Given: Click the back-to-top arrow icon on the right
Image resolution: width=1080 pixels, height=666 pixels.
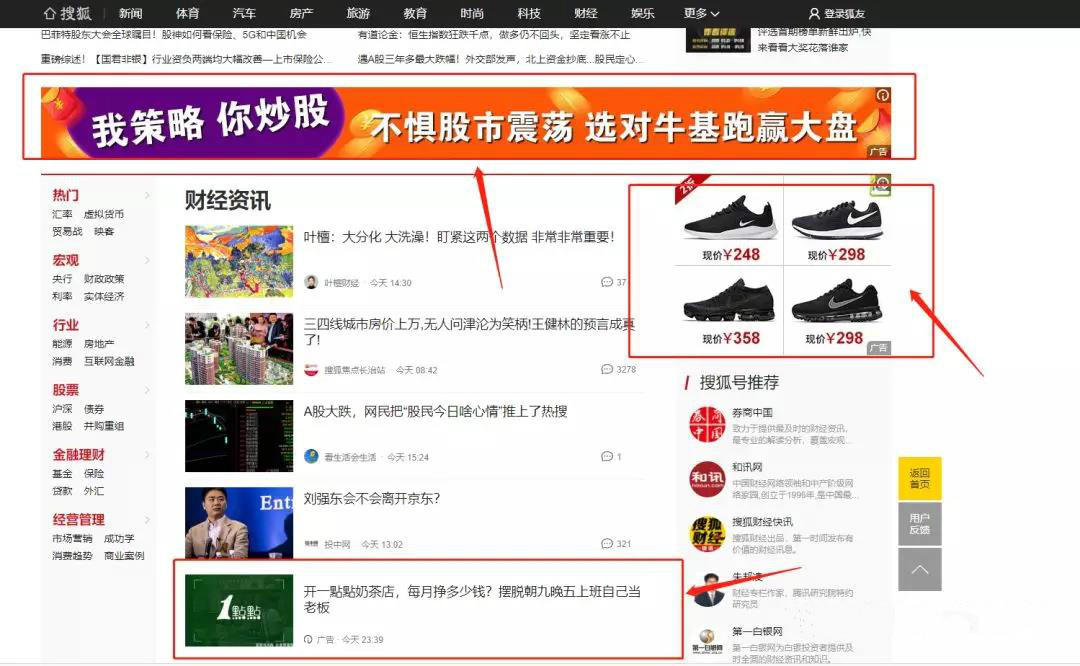Looking at the screenshot, I should click(918, 570).
